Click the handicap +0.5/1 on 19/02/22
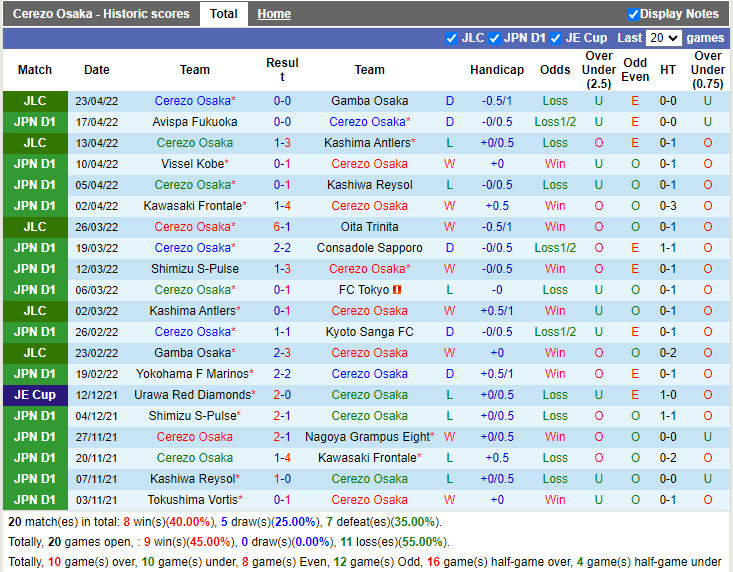Image resolution: width=733 pixels, height=572 pixels. (x=496, y=374)
